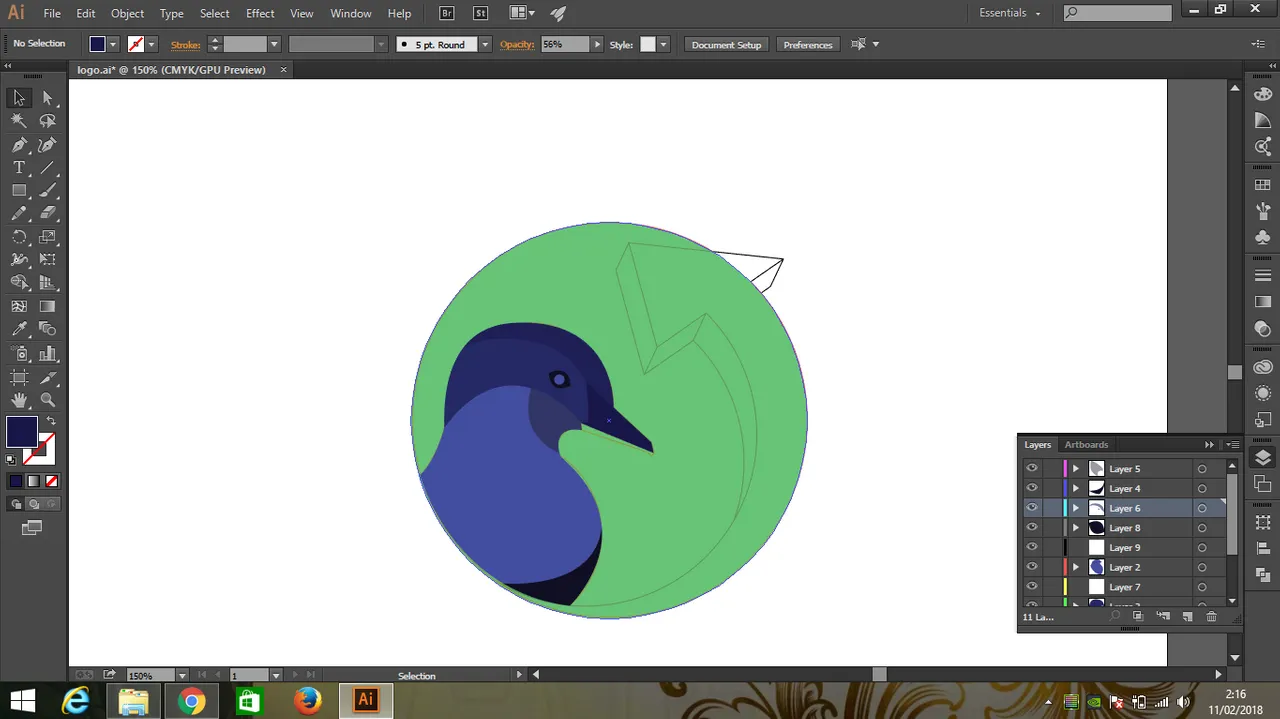
Task: Open the fill color dropdown in control bar
Action: 113,44
